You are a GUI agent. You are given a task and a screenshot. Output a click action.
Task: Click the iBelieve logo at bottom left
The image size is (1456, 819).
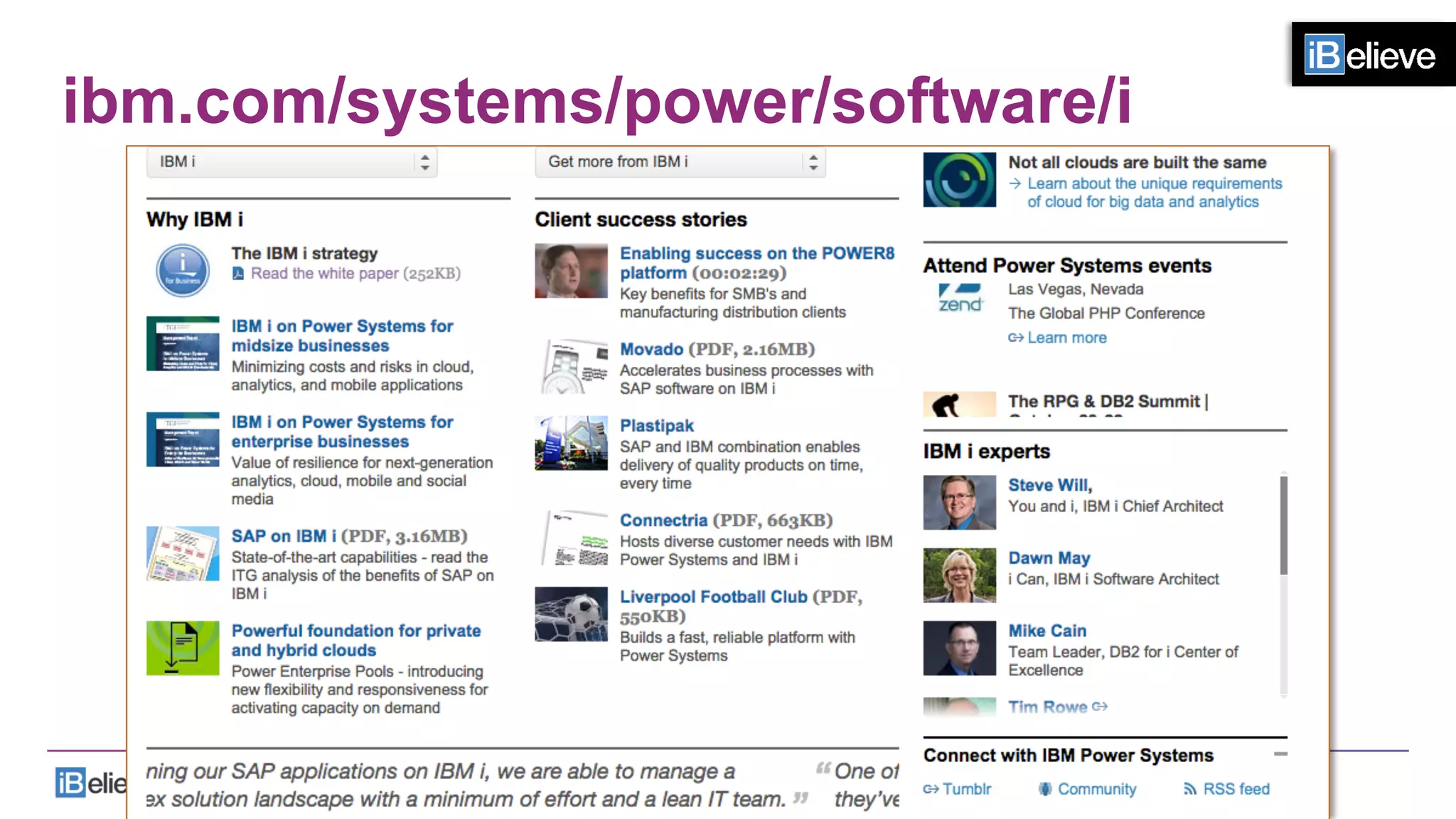click(91, 783)
